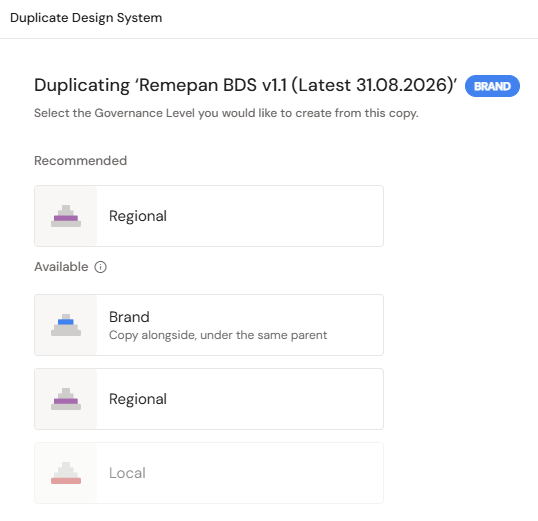Image resolution: width=538 pixels, height=521 pixels.
Task: Choose the Brand copy alongside option
Action: 209,325
